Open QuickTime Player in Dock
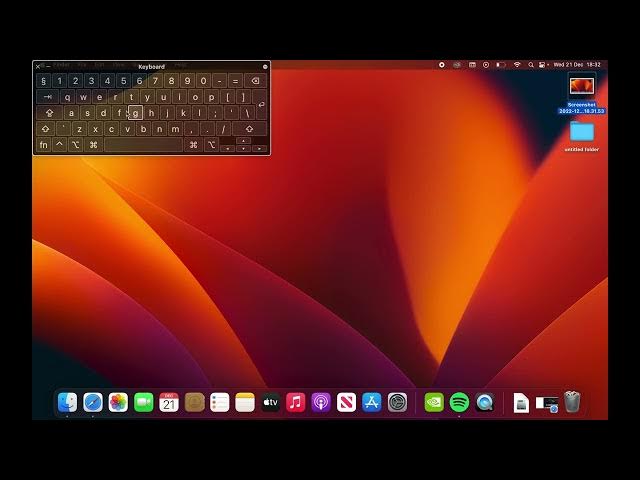 tap(485, 402)
